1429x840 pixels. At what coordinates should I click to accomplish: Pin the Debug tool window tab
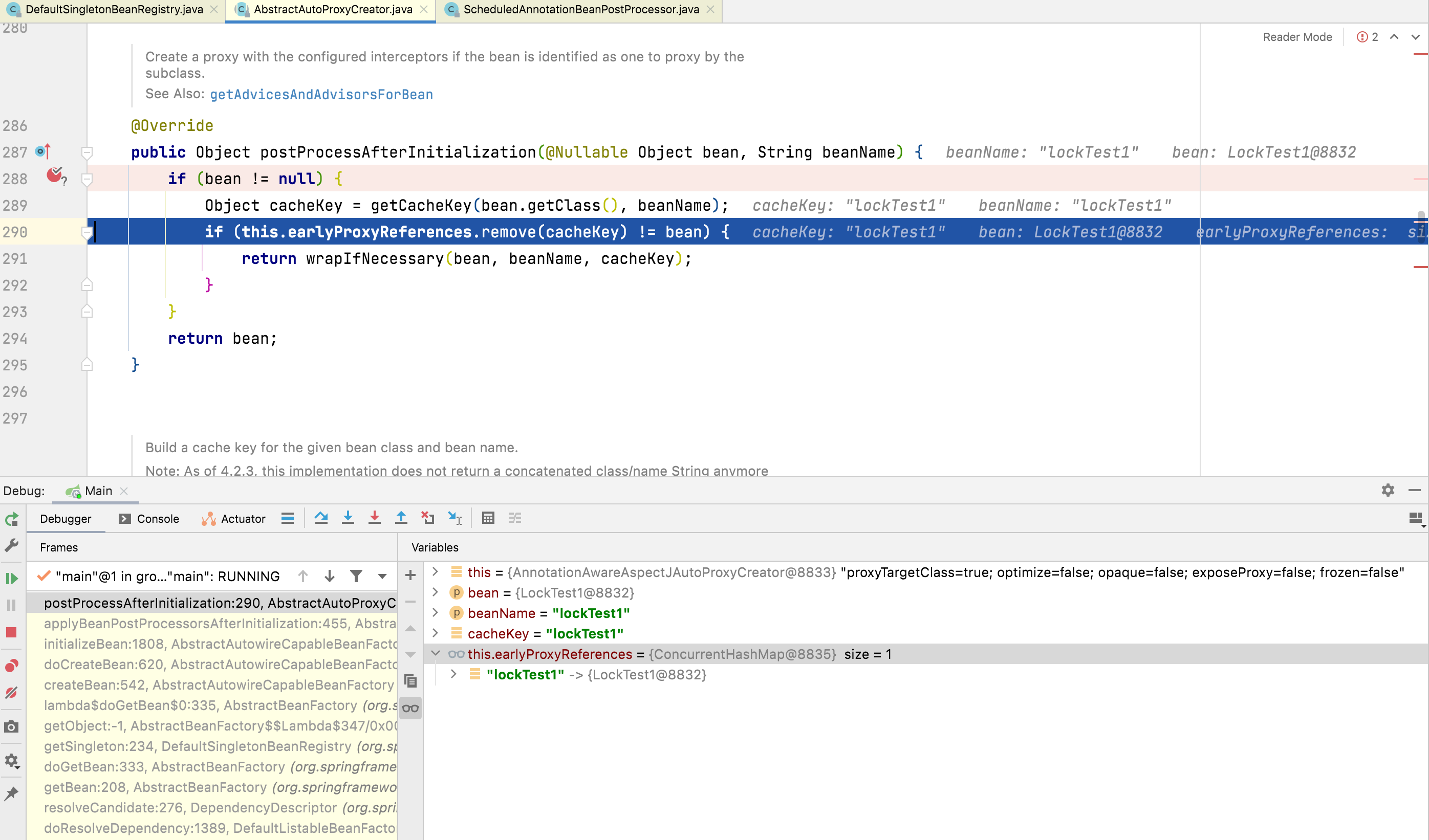point(11,793)
